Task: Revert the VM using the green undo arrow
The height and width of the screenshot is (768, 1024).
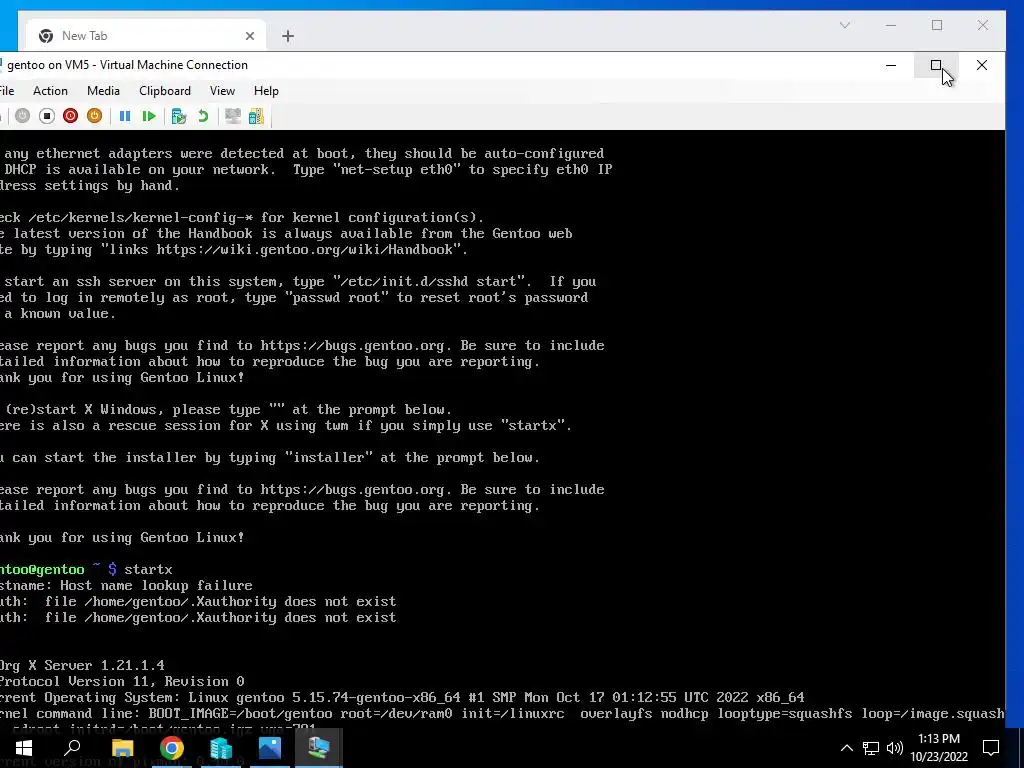Action: pos(203,116)
